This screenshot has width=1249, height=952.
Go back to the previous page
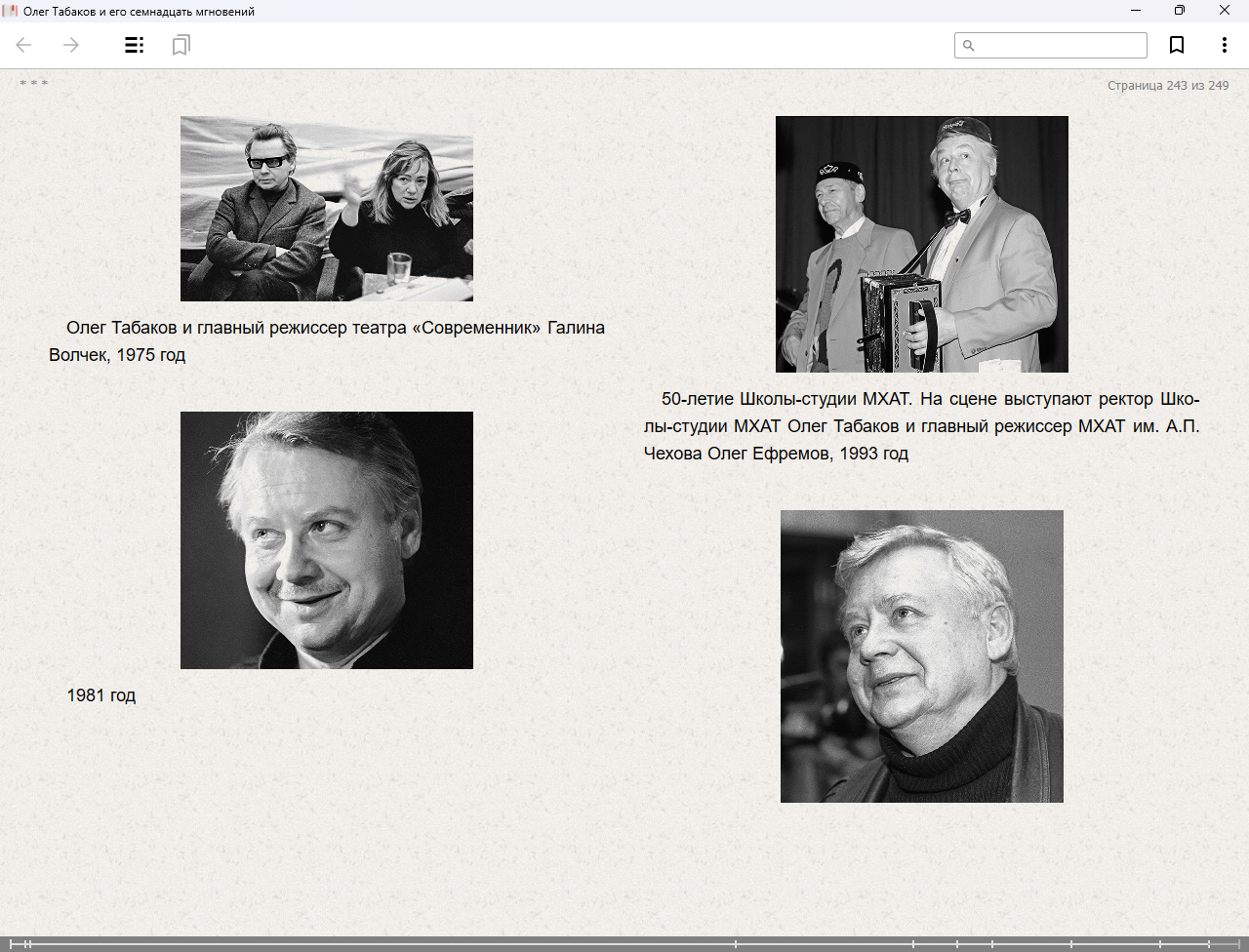[x=24, y=45]
